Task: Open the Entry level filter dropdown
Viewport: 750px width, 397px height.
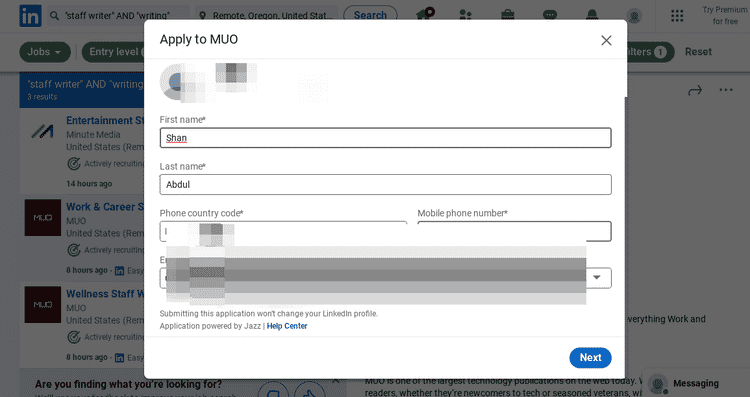Action: 113,52
